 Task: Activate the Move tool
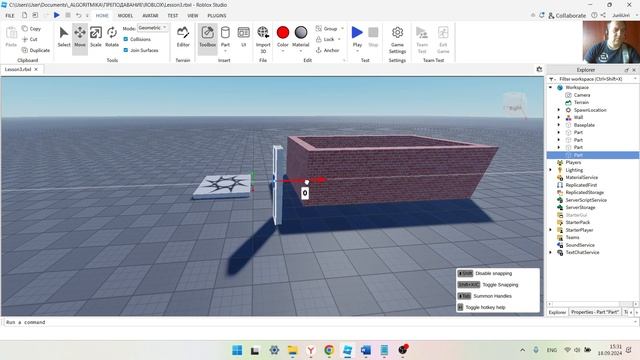tap(80, 37)
